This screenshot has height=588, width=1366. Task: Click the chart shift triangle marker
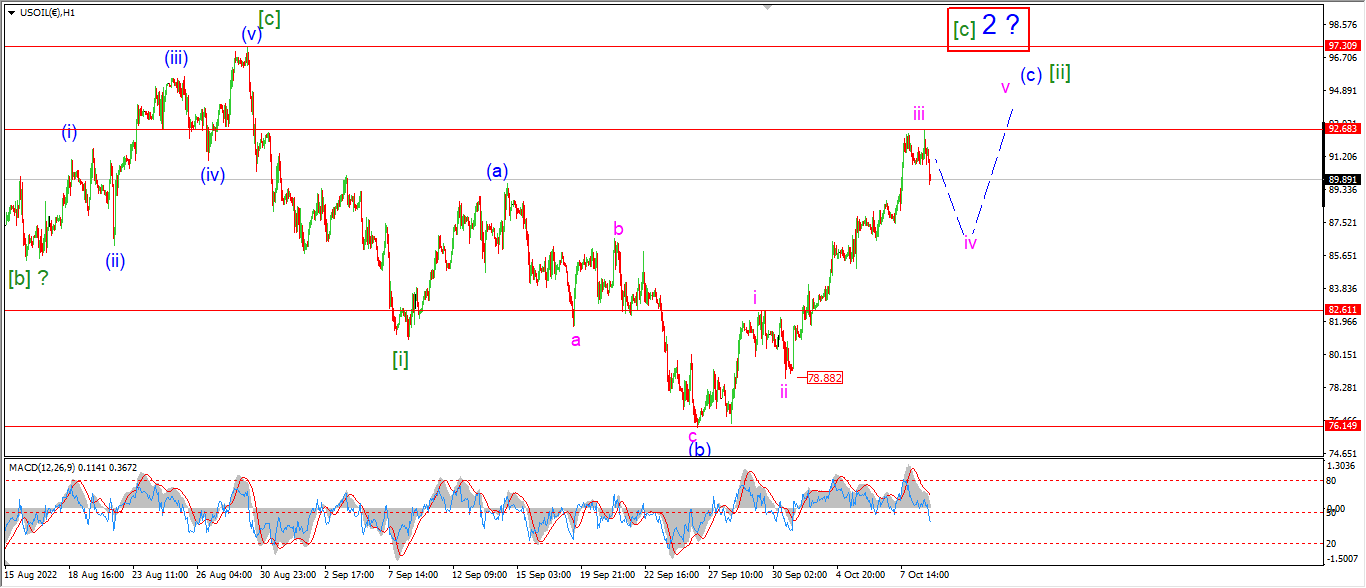click(768, 7)
